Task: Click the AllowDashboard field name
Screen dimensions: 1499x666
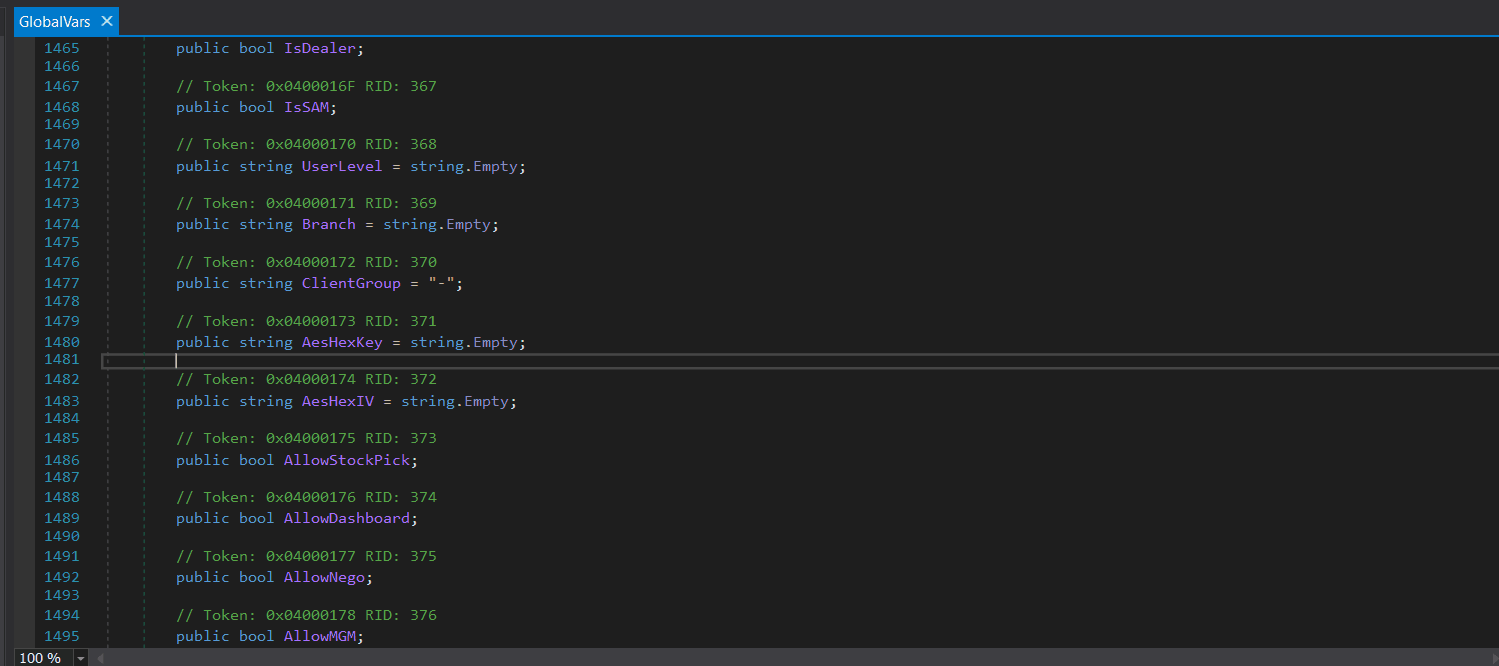Action: tap(347, 518)
